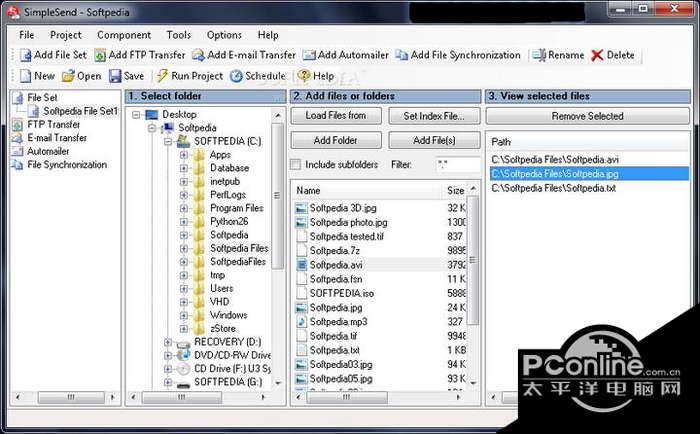Expand the RECOVERY (D:) drive node

click(x=168, y=342)
